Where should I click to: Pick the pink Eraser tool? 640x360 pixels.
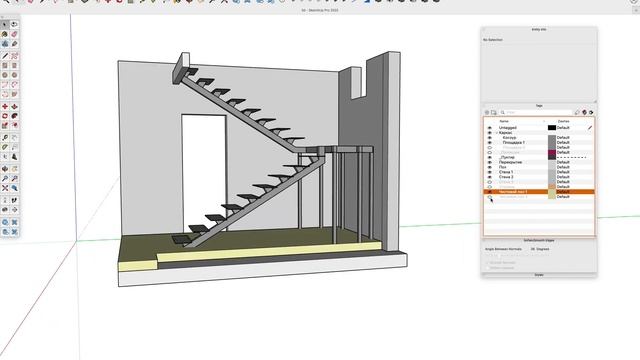point(14,34)
